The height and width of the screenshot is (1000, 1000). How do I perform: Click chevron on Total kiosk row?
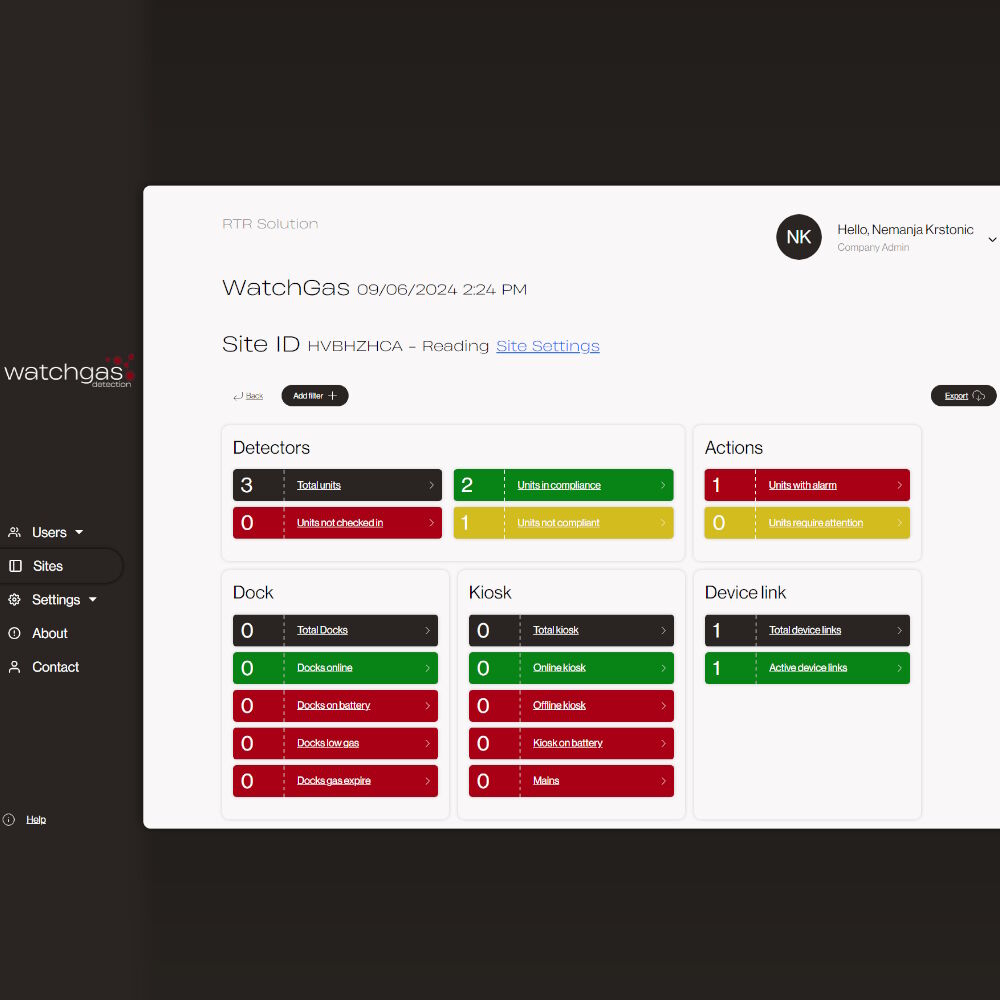click(663, 630)
